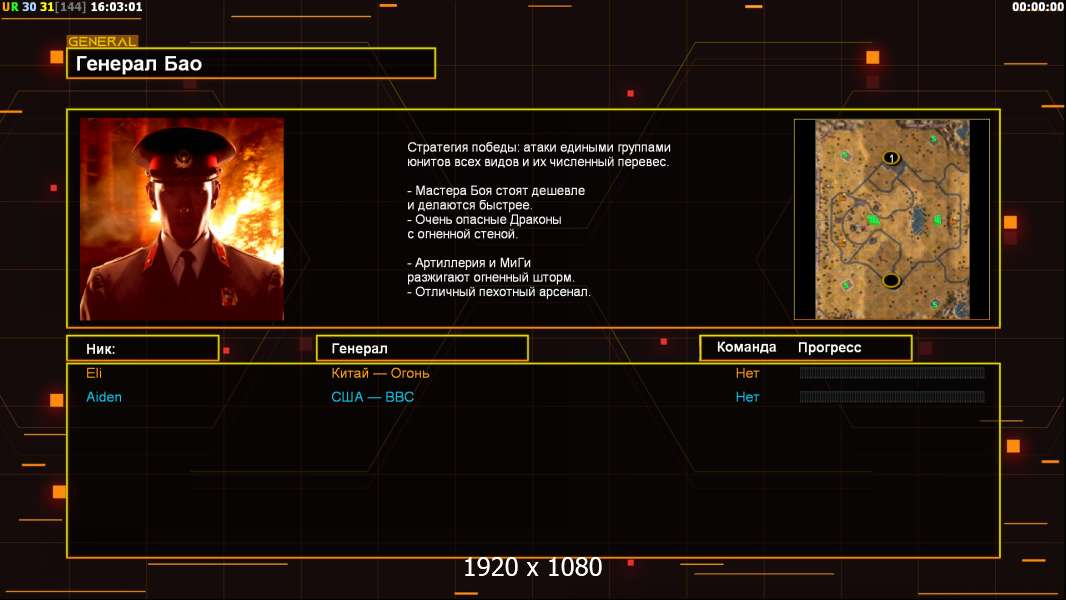This screenshot has height=600, width=1066.
Task: Click США — ВВС general entry
Action: click(x=373, y=397)
